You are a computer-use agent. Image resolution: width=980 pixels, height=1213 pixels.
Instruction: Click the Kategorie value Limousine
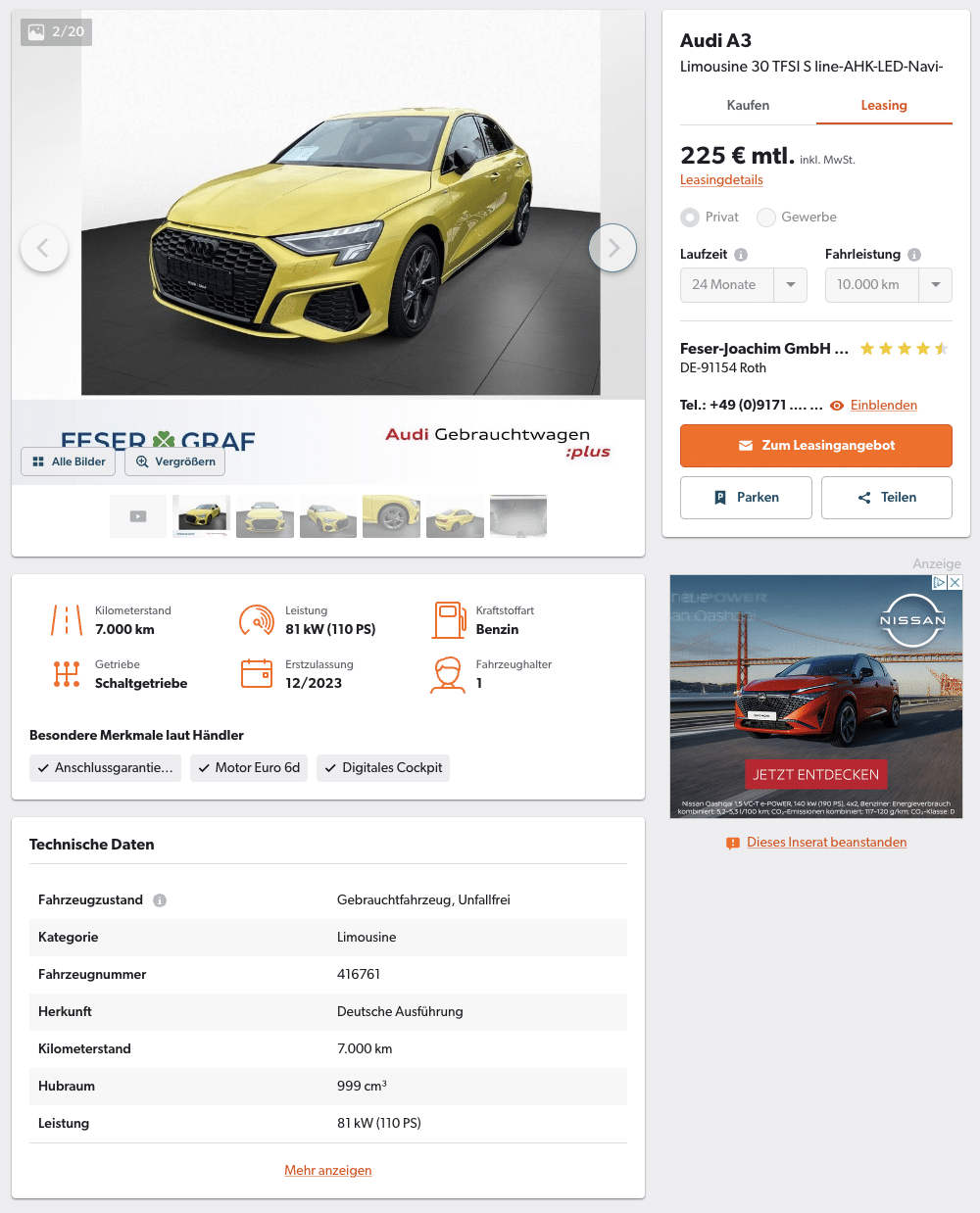point(367,938)
